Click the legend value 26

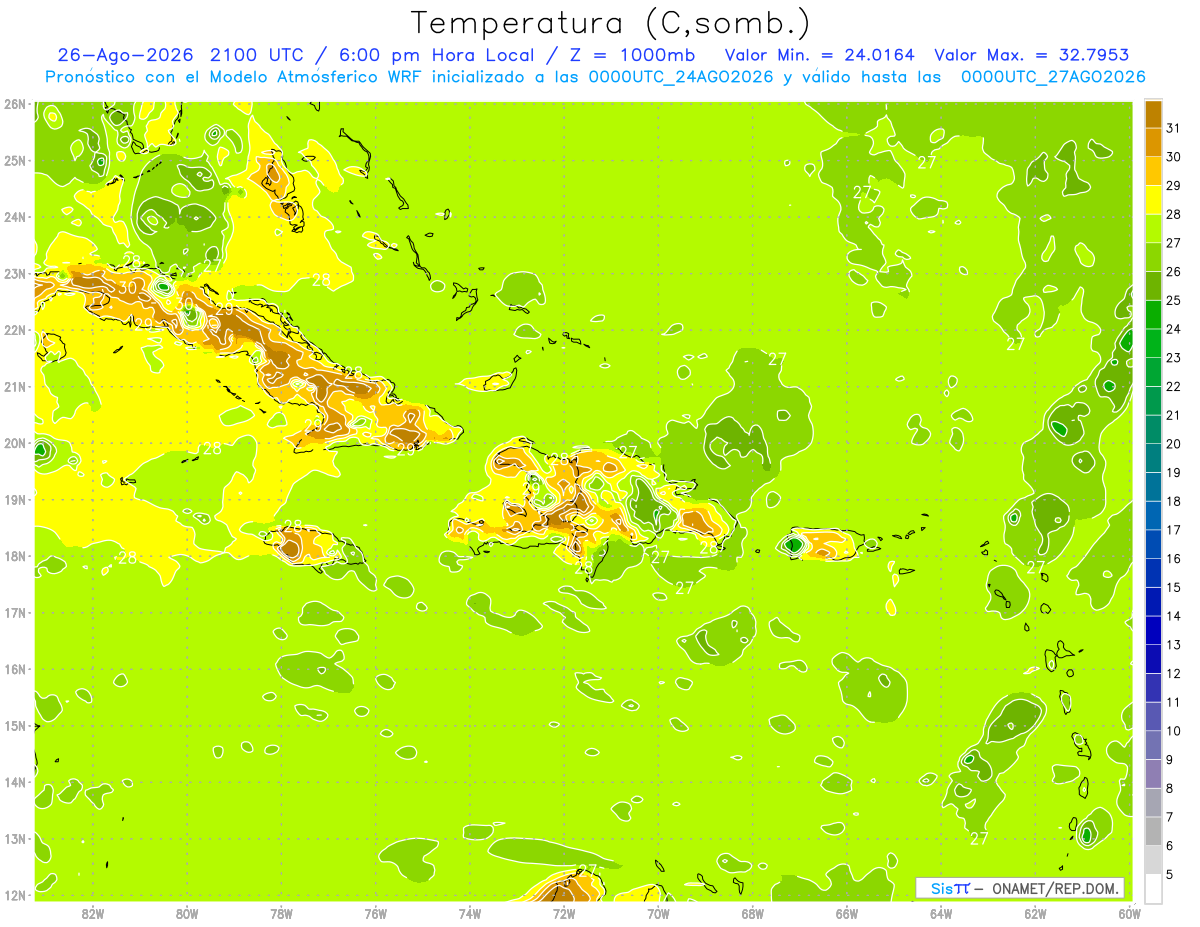click(x=1175, y=272)
